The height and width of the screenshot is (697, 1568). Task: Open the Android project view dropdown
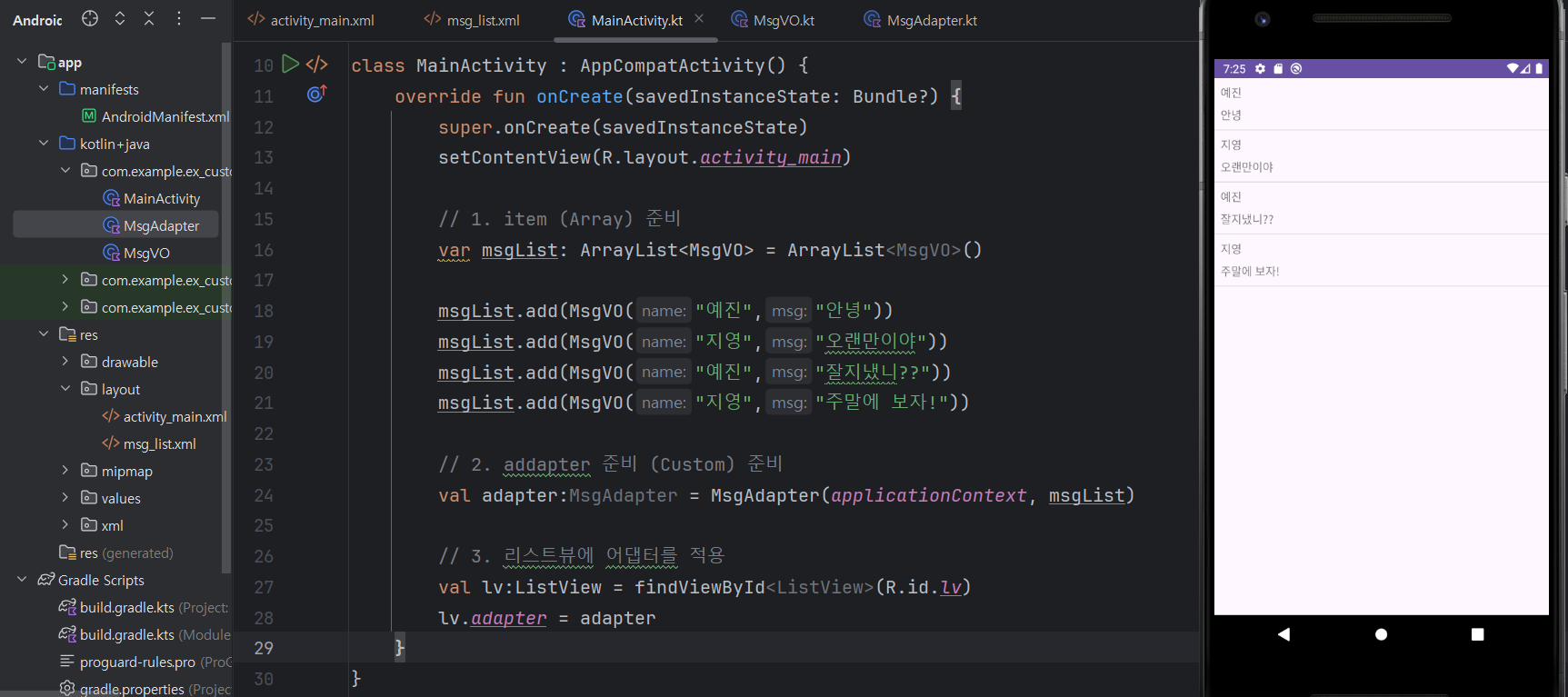click(37, 20)
